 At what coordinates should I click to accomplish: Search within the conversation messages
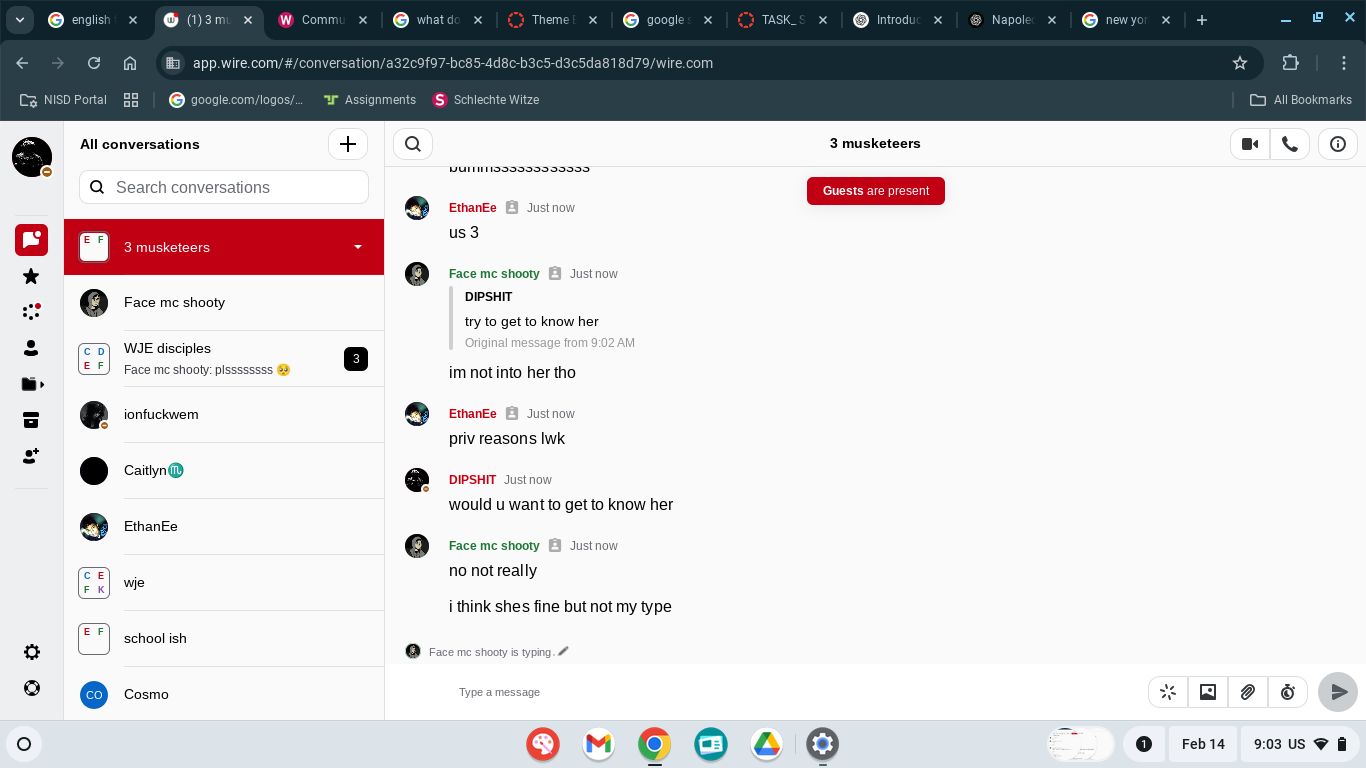tap(413, 144)
